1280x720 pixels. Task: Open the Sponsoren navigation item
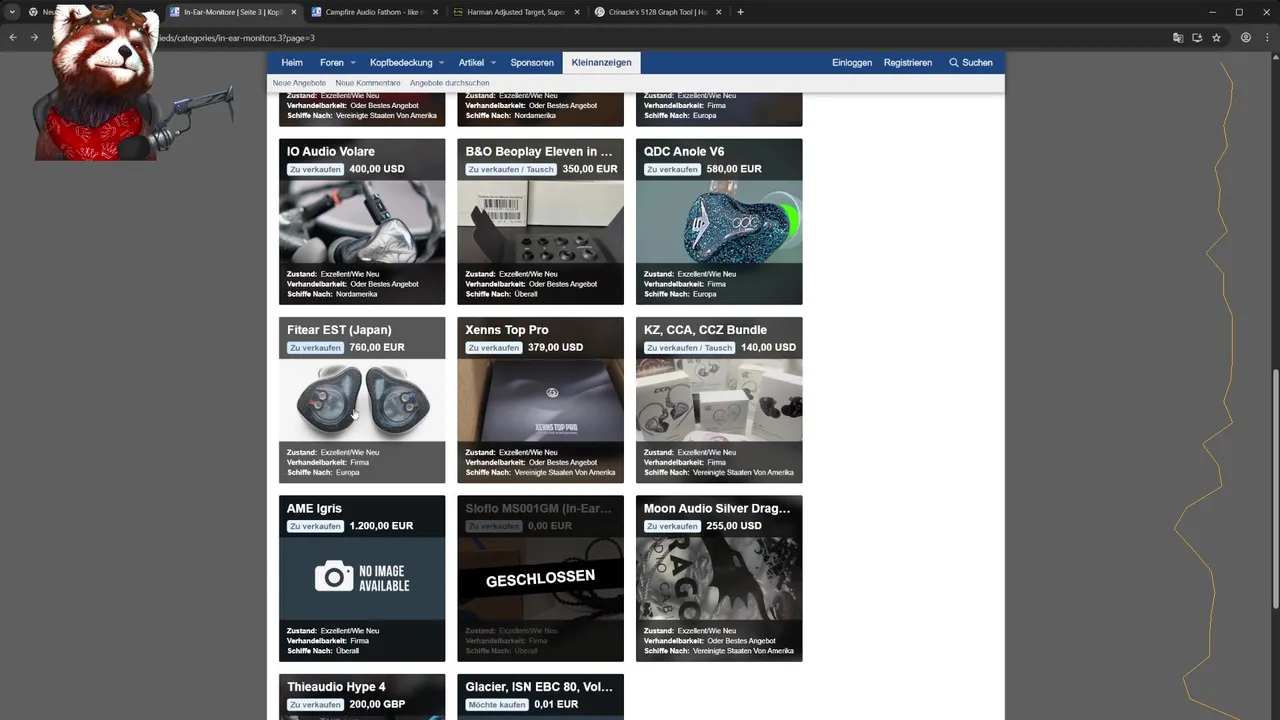click(x=532, y=62)
